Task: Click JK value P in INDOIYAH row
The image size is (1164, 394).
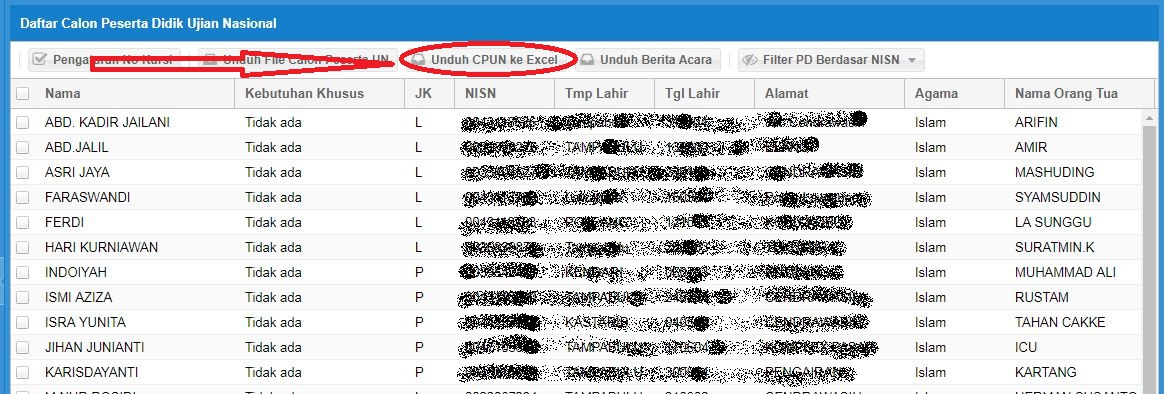Action: tap(419, 272)
